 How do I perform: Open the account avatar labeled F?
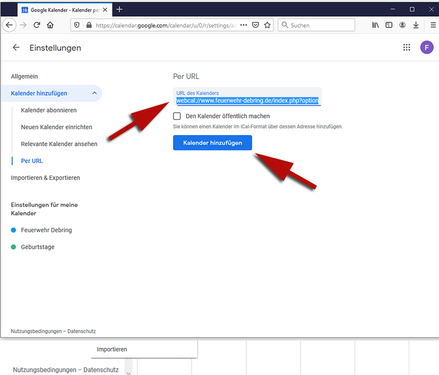[427, 47]
